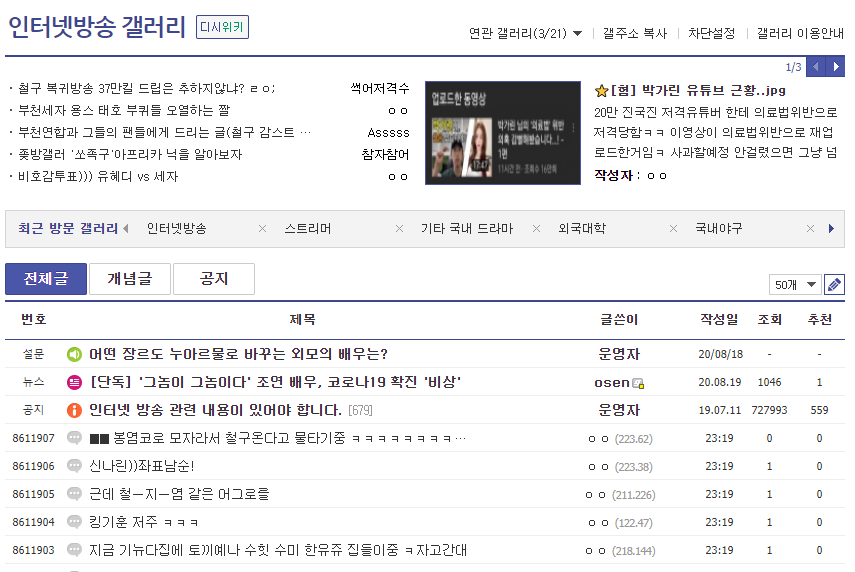Click speech bubble icon on post 8611904
This screenshot has width=855, height=572.
[74, 522]
